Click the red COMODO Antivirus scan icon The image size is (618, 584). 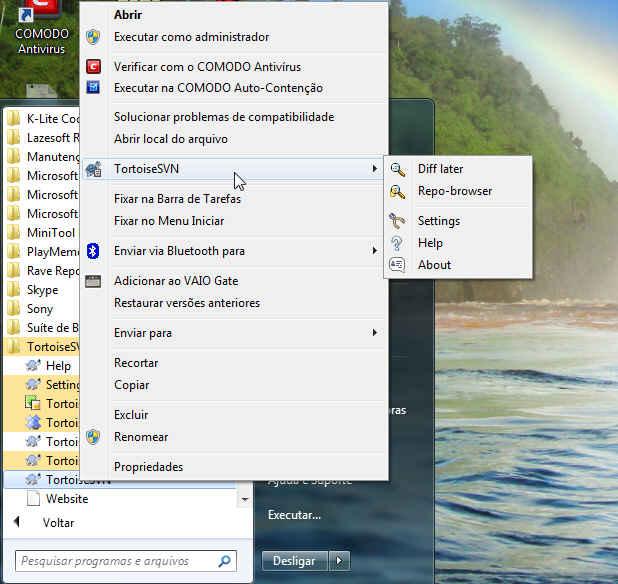click(x=93, y=67)
